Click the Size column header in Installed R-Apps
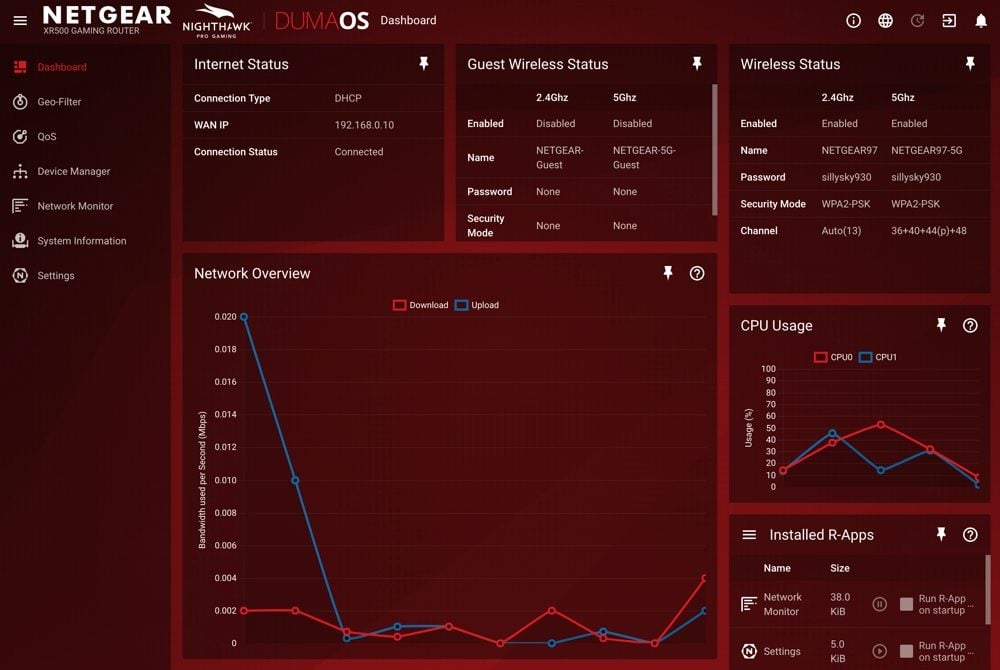Image resolution: width=1000 pixels, height=670 pixels. (839, 568)
